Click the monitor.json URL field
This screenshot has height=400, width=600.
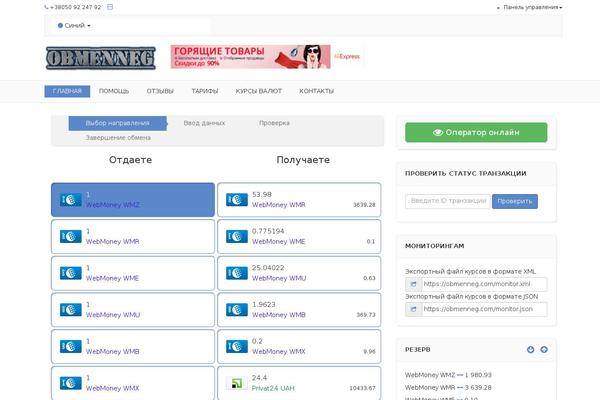tap(484, 309)
